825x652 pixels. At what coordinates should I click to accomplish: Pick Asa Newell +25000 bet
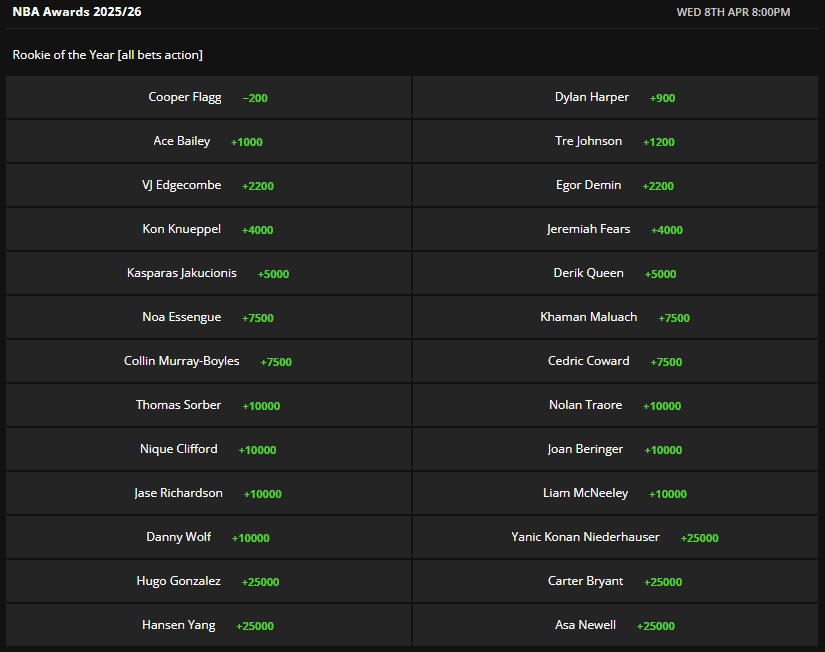coord(615,625)
